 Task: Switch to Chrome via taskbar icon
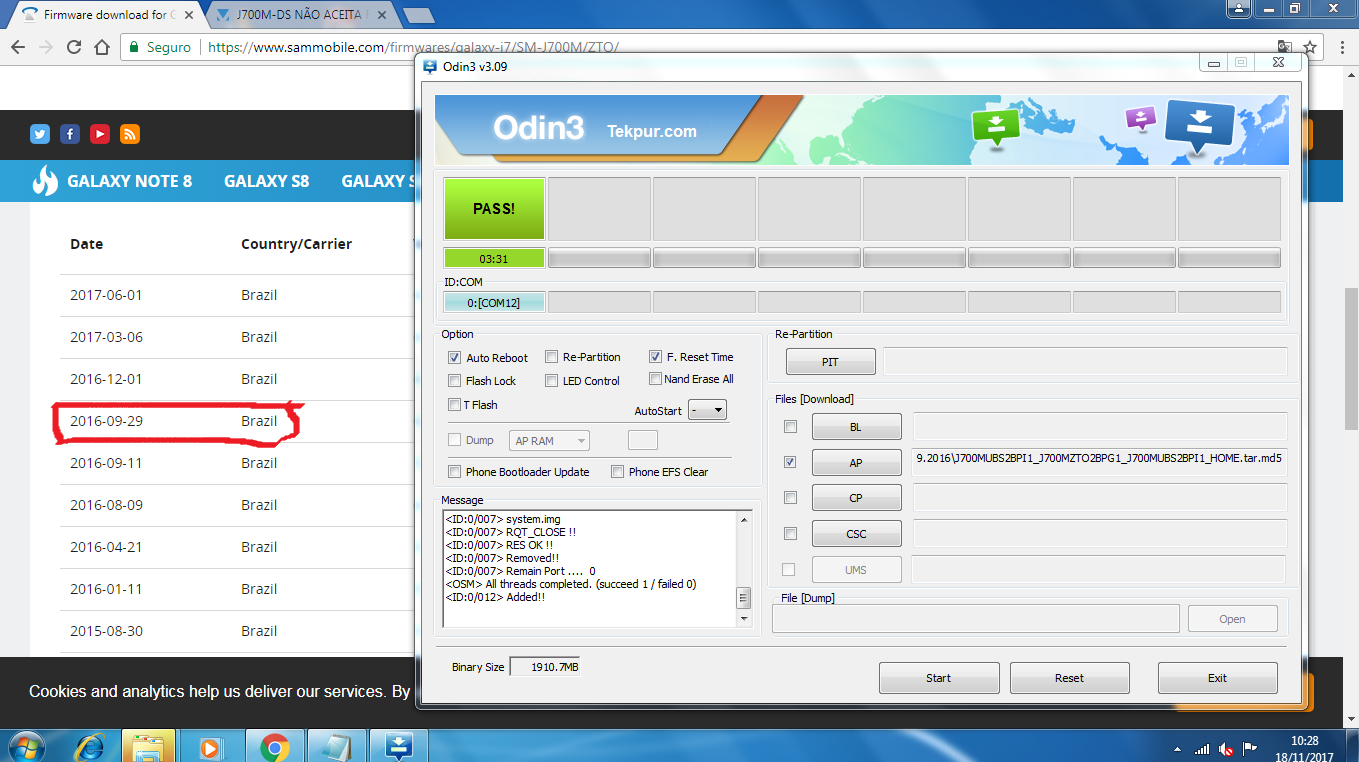(x=274, y=746)
